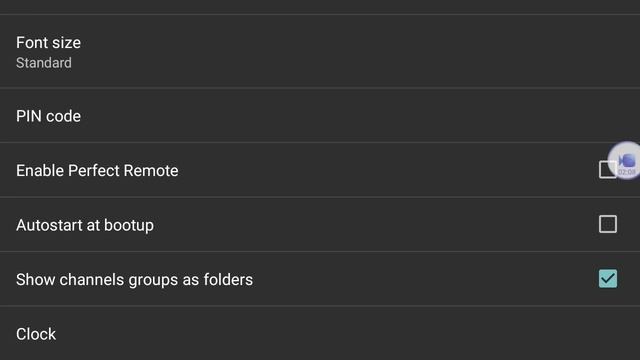Click the Enable Perfect Remote label

[97, 171]
